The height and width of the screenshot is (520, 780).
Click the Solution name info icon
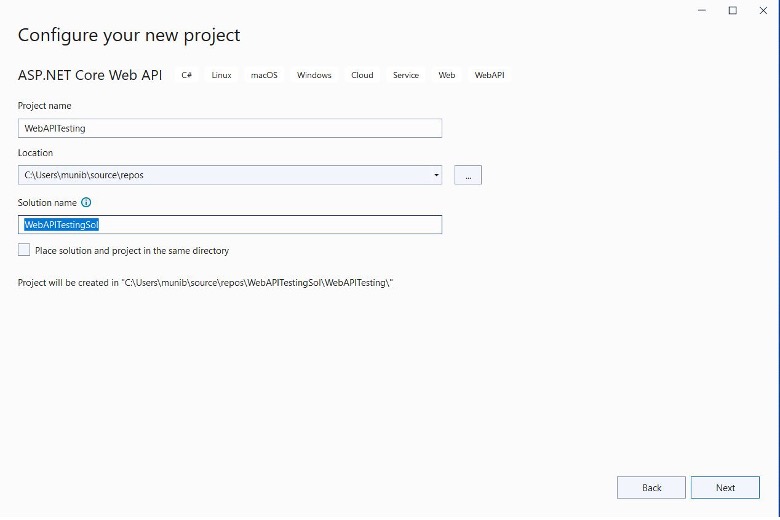click(86, 202)
